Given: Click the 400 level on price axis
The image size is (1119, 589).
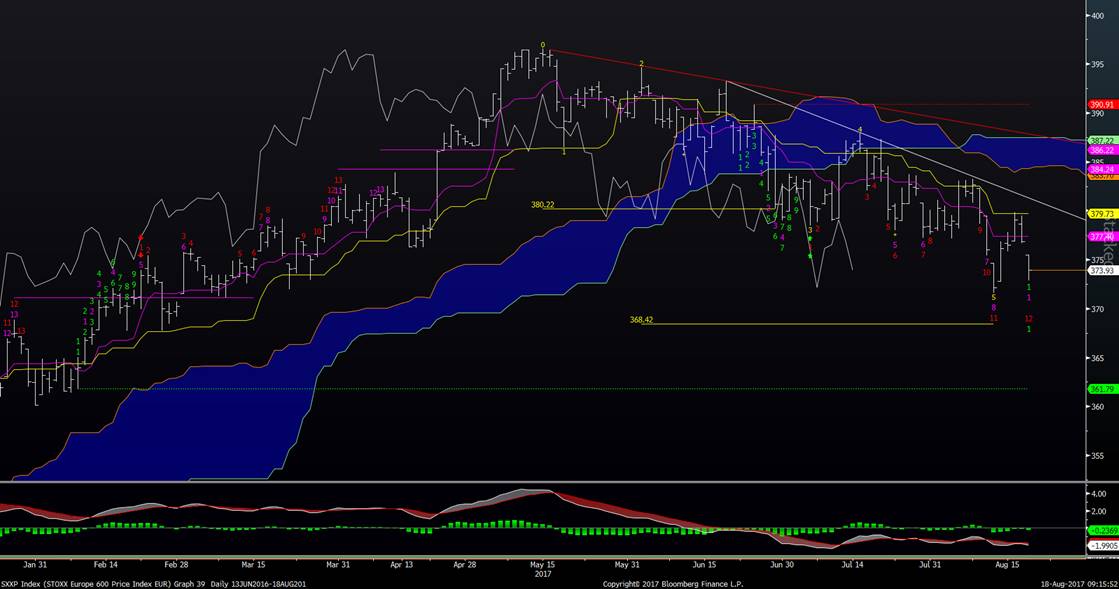Looking at the screenshot, I should (x=1097, y=15).
